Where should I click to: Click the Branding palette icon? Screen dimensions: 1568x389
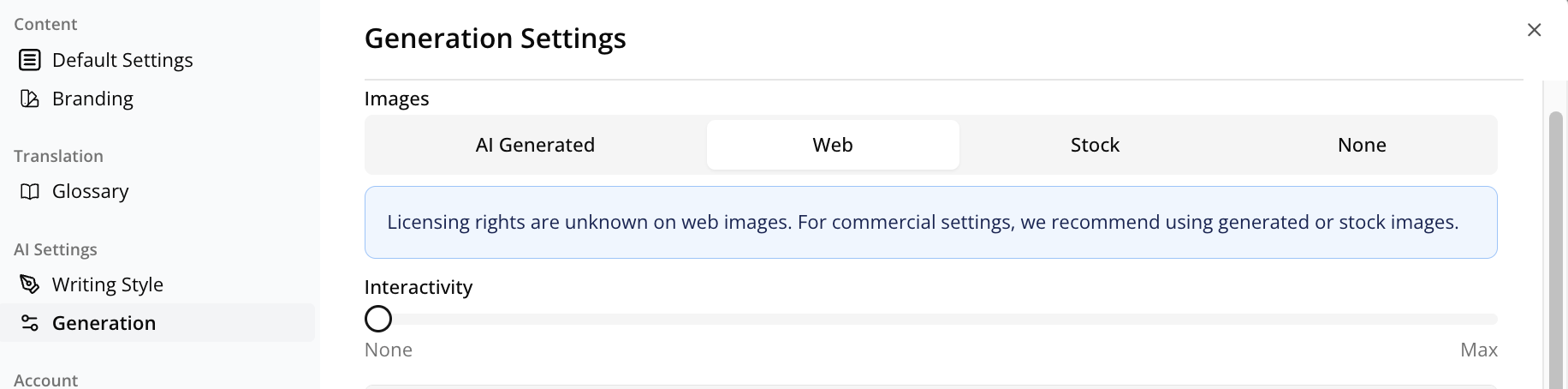30,99
